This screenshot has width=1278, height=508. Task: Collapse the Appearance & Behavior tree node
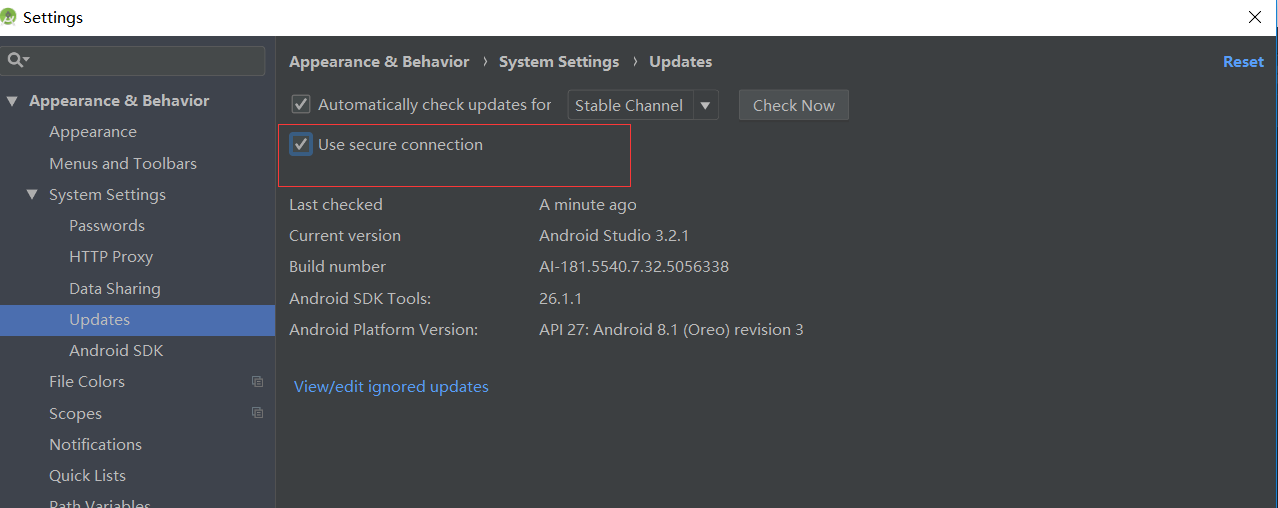(x=12, y=101)
